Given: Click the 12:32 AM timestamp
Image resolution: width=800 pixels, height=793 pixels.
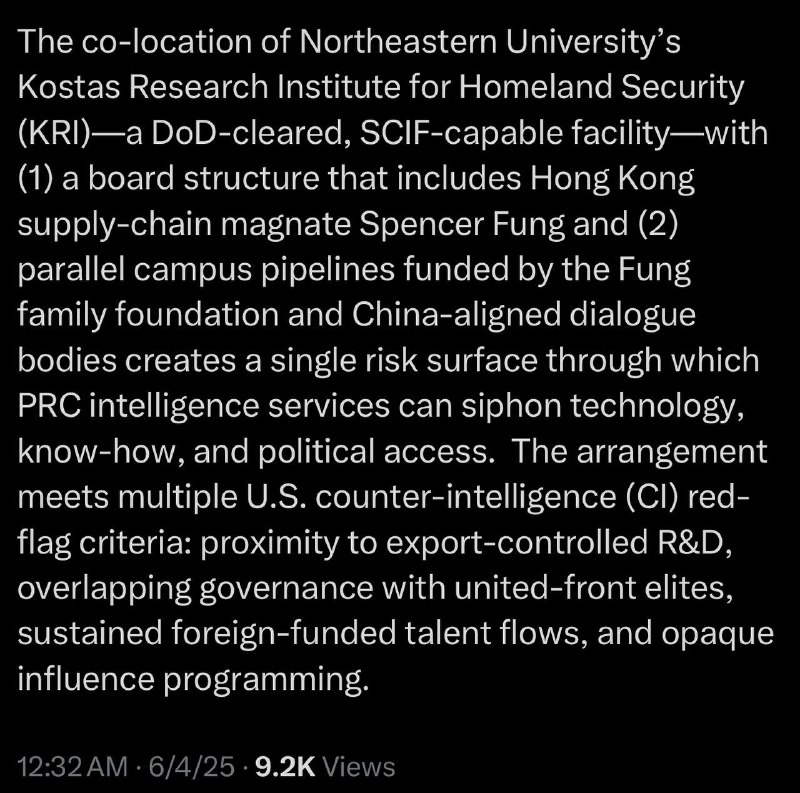Looking at the screenshot, I should click(72, 766).
